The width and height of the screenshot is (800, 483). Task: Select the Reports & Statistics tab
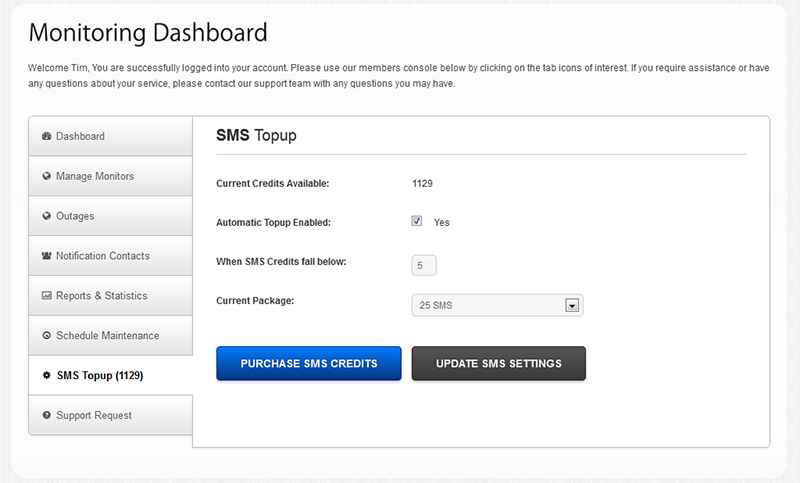(x=111, y=295)
